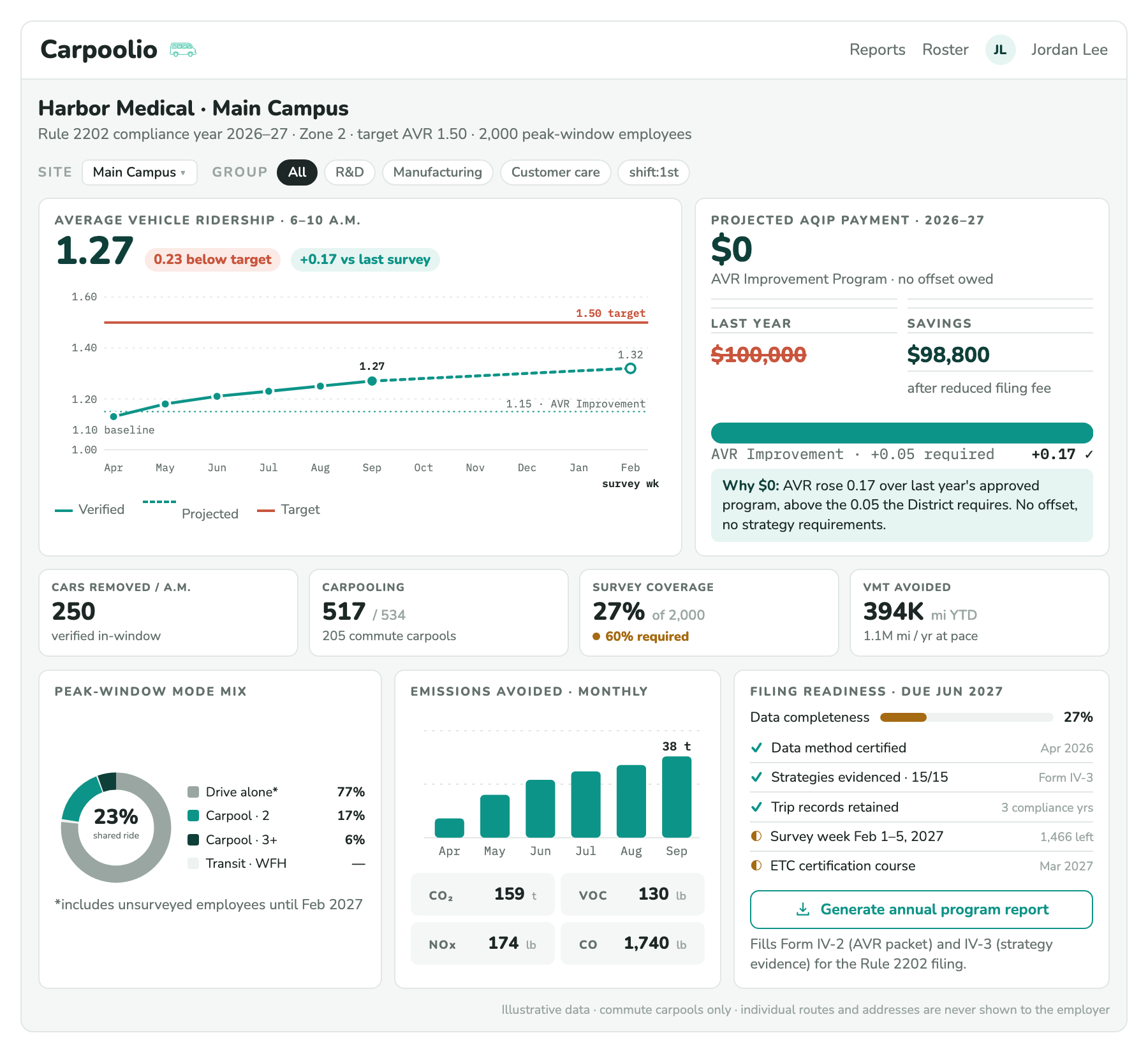Click the Apr emissions bar
This screenshot has height=1047, width=1148.
click(x=449, y=828)
